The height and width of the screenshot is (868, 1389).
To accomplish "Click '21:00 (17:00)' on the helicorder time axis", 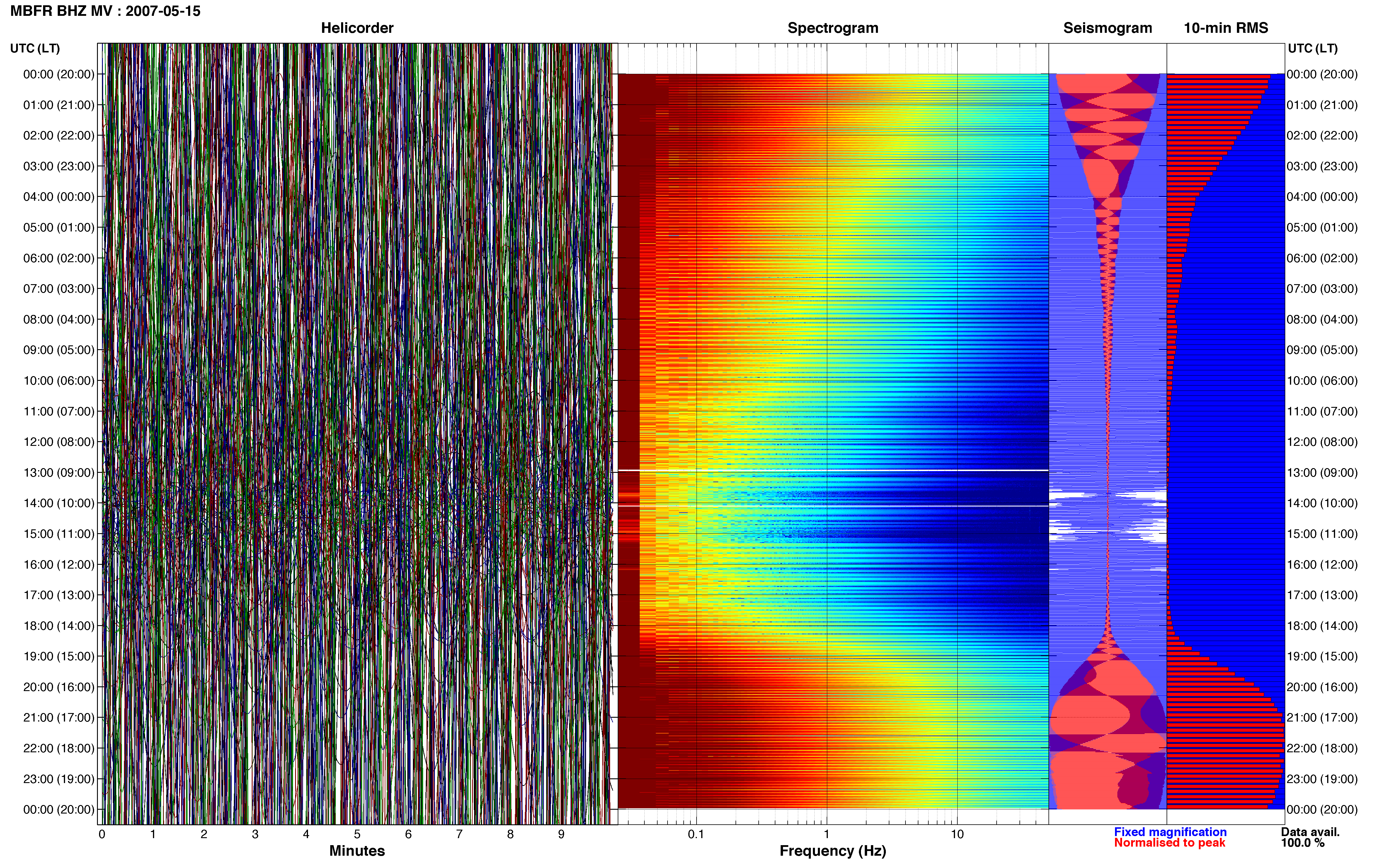I will (x=59, y=718).
